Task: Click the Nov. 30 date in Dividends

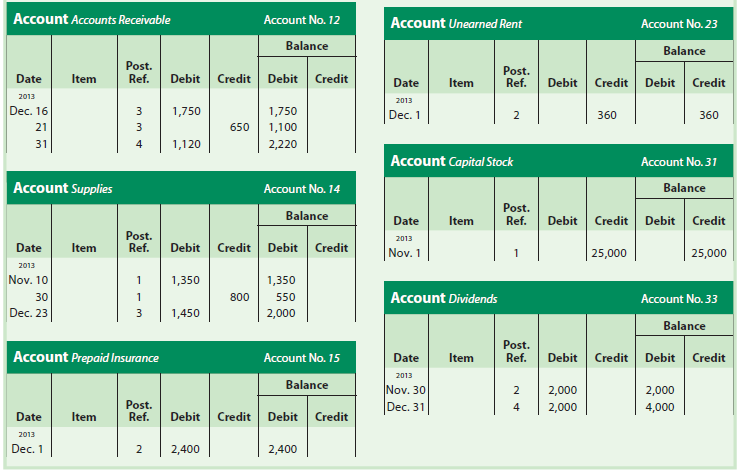Action: pyautogui.click(x=406, y=390)
